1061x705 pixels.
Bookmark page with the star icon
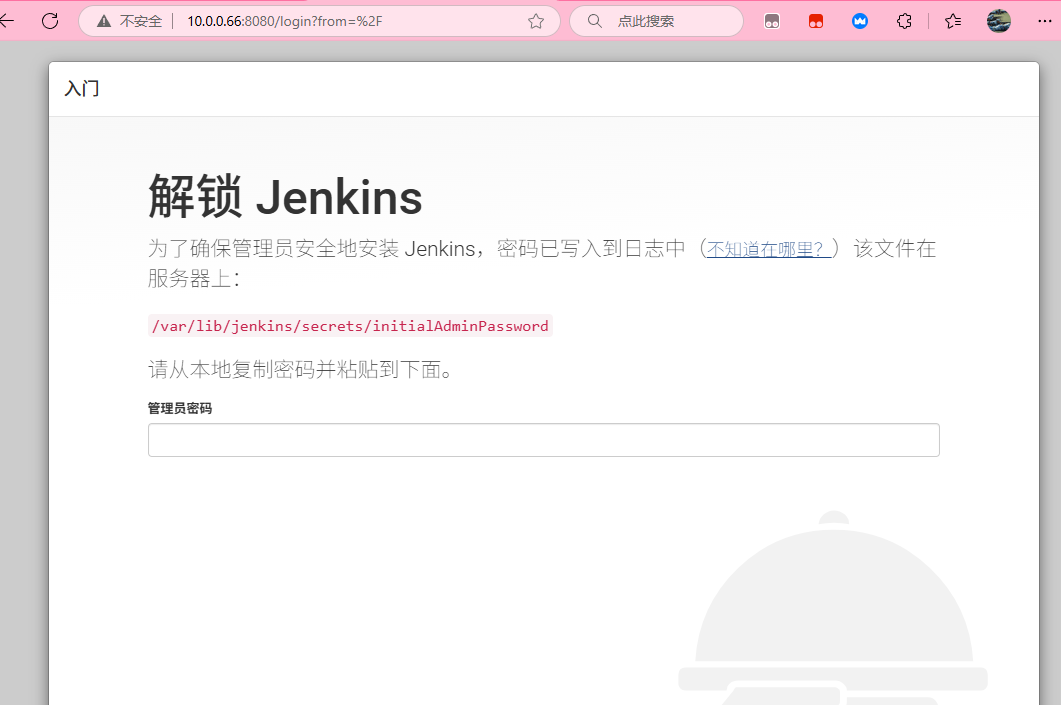(x=536, y=21)
